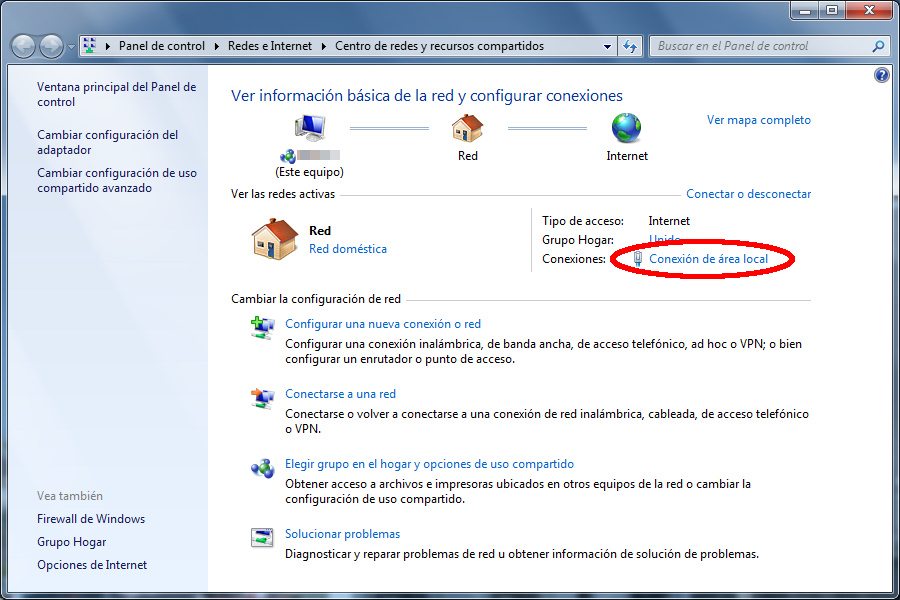This screenshot has width=900, height=600.
Task: Click the refresh button in address bar
Action: (x=630, y=47)
